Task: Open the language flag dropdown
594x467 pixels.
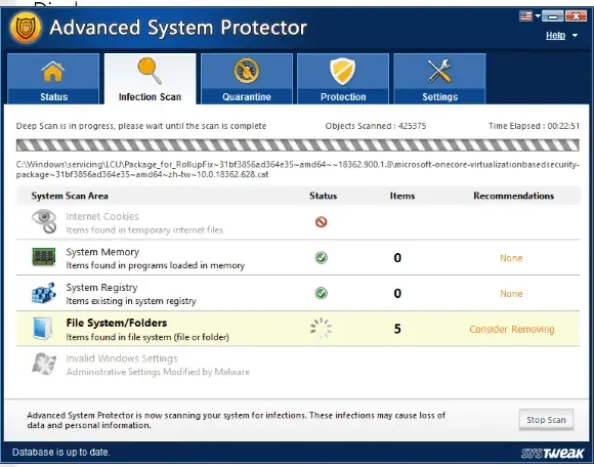Action: pos(530,16)
